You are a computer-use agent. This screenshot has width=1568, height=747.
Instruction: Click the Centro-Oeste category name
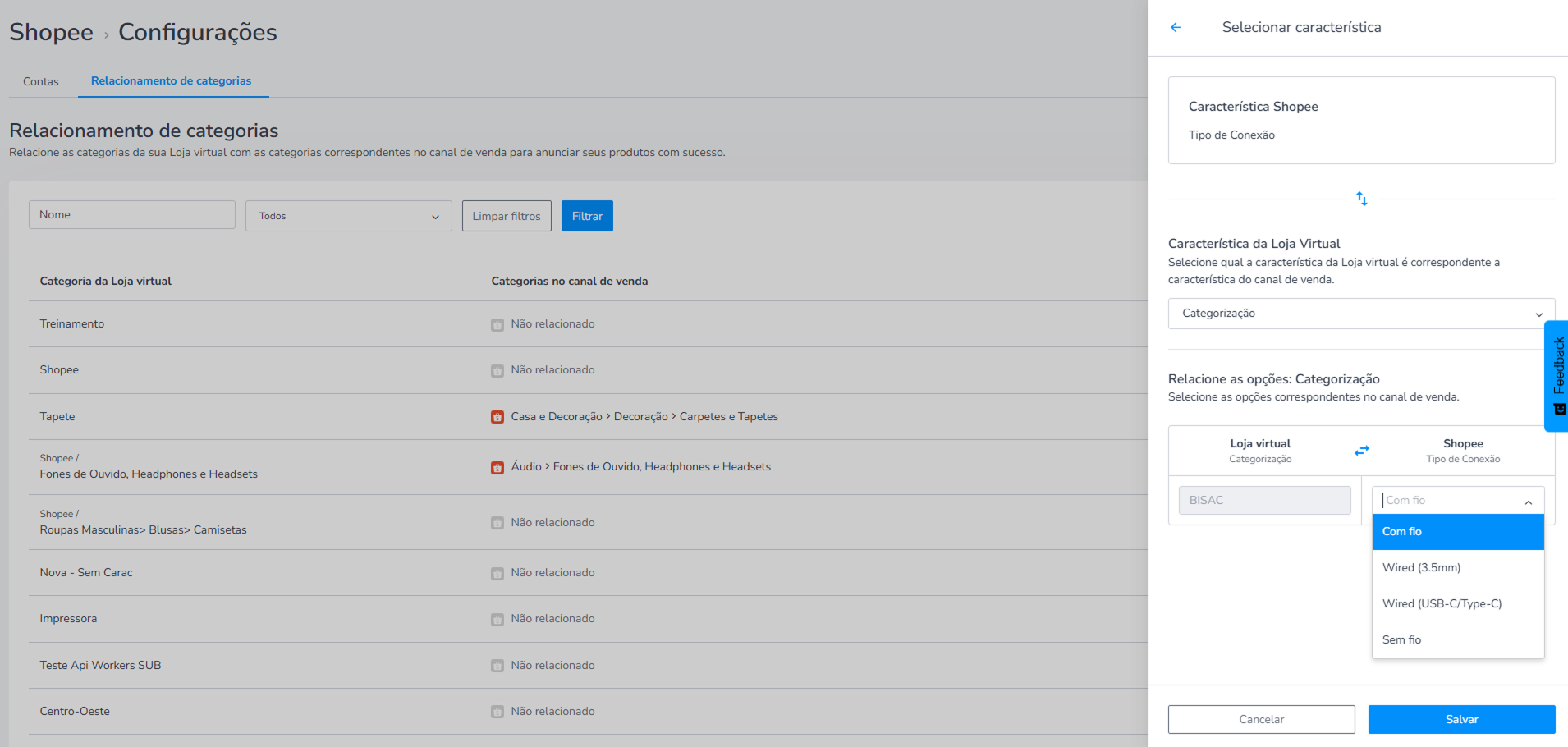pos(75,712)
